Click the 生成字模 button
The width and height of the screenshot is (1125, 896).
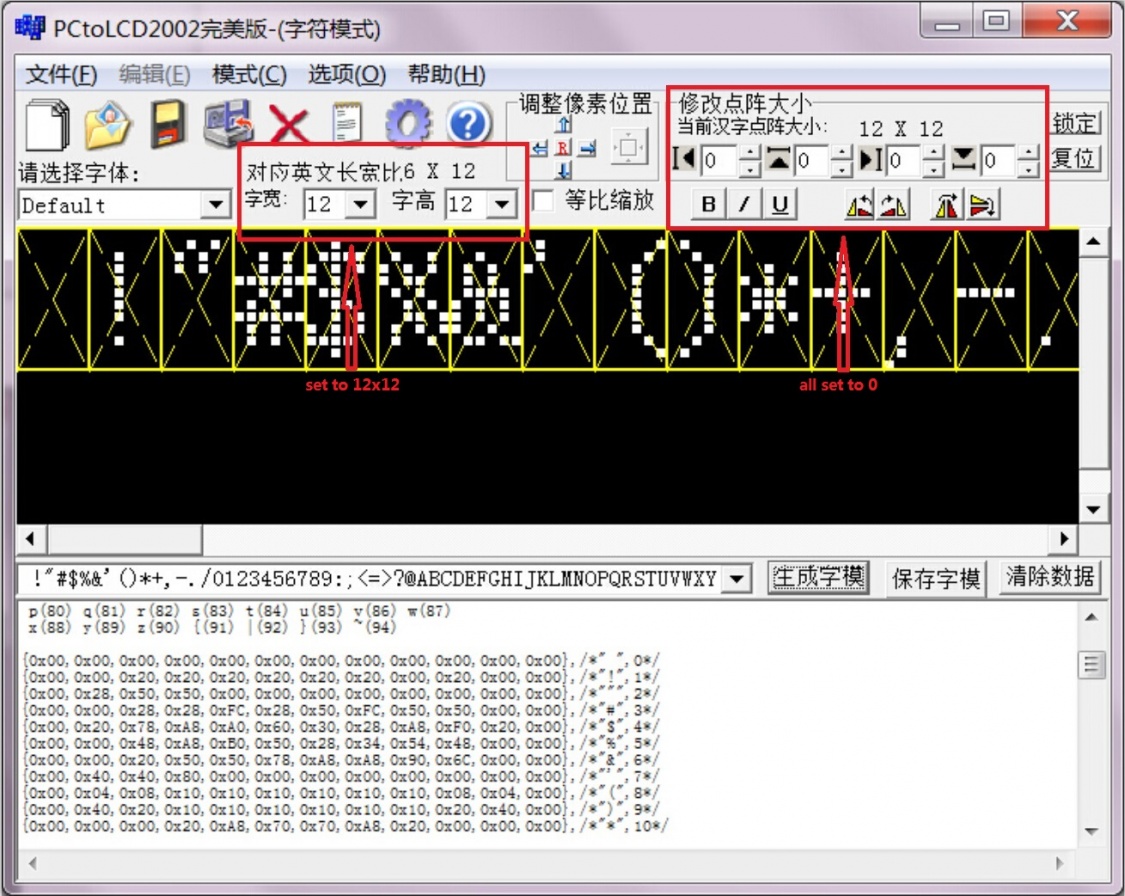pyautogui.click(x=819, y=578)
